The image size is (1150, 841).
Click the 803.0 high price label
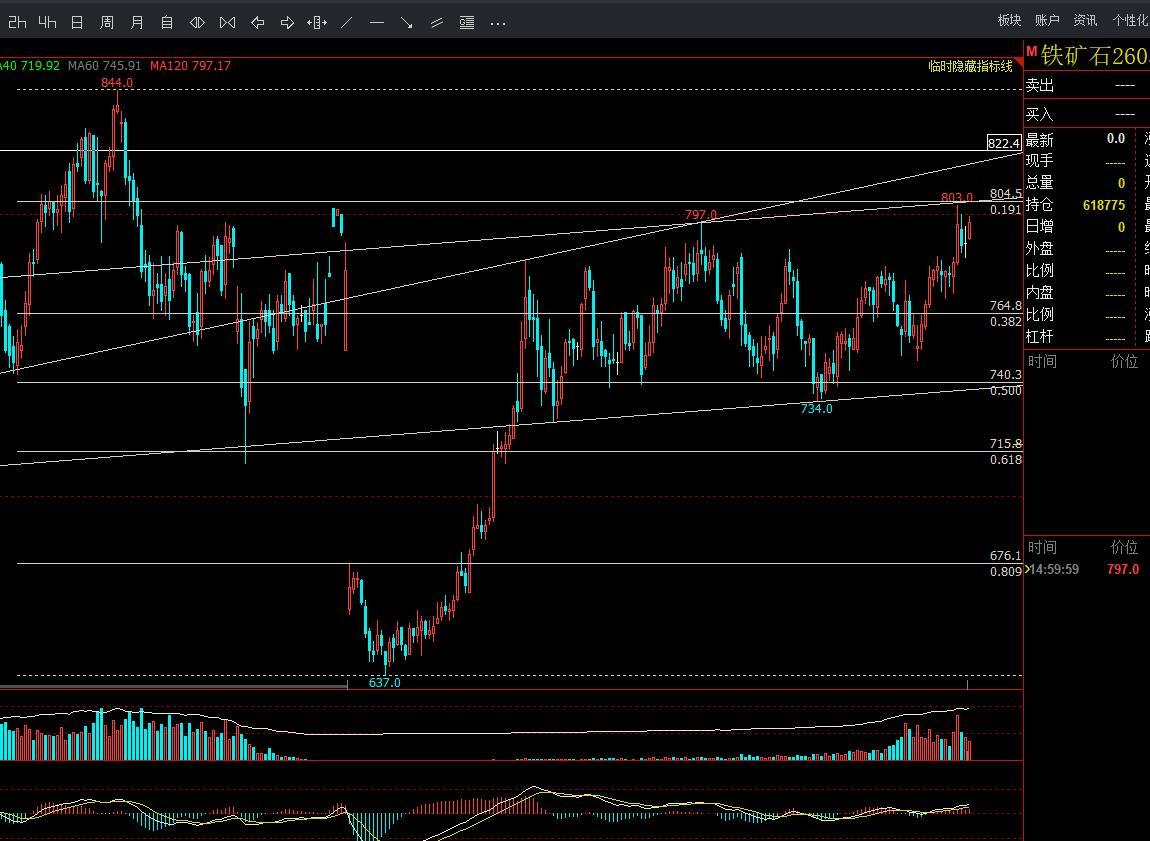[957, 197]
